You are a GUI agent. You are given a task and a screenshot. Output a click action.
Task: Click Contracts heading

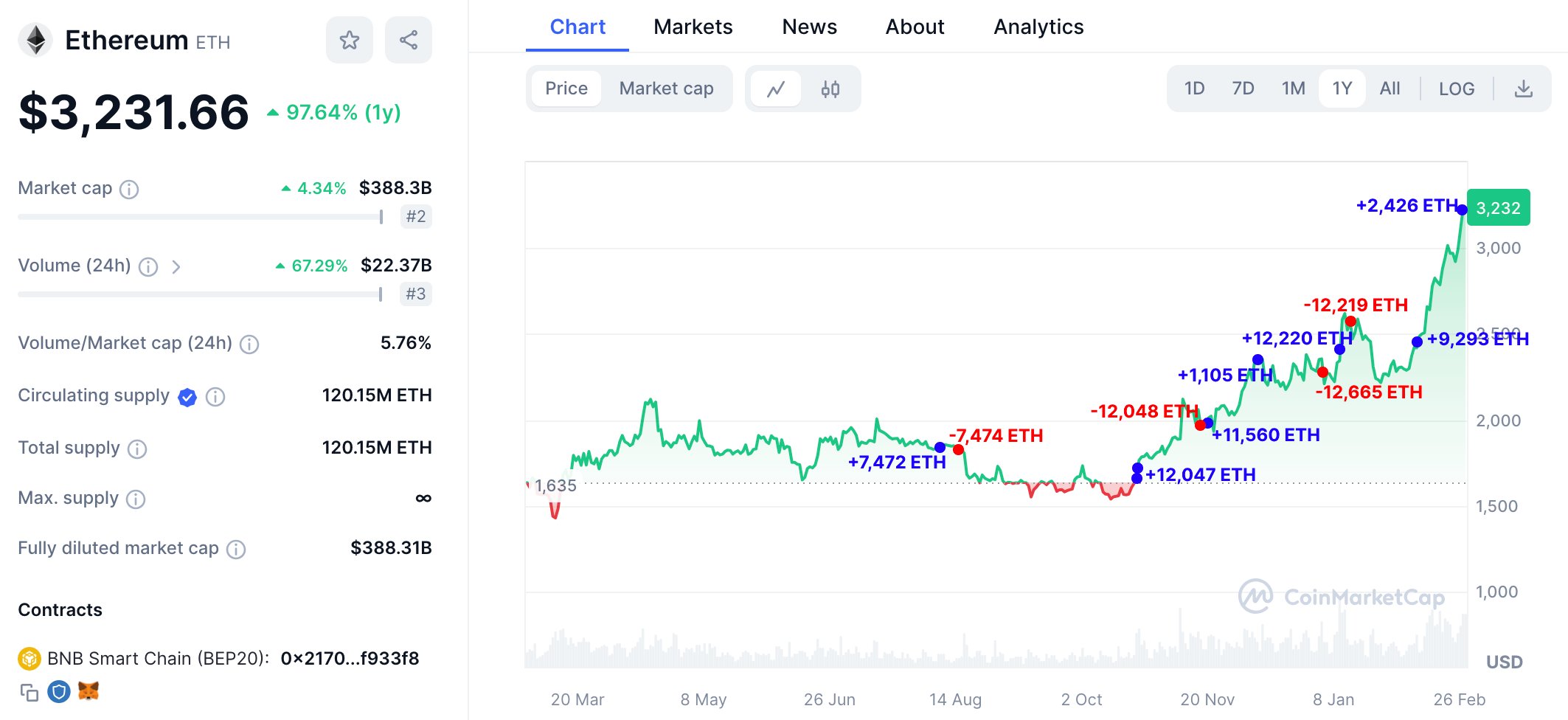coord(60,610)
